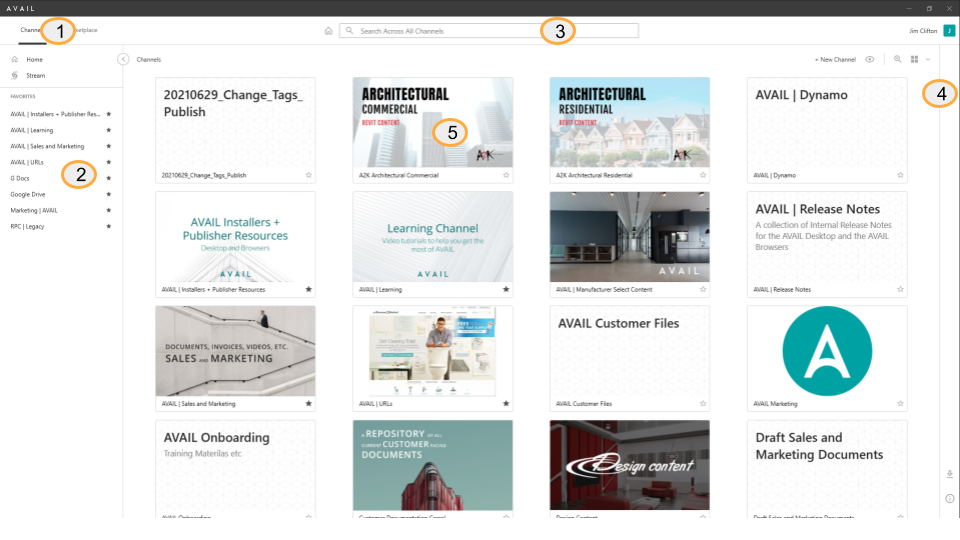Image resolution: width=960 pixels, height=540 pixels.
Task: Open Google Drive in Favorites list
Action: pos(27,194)
